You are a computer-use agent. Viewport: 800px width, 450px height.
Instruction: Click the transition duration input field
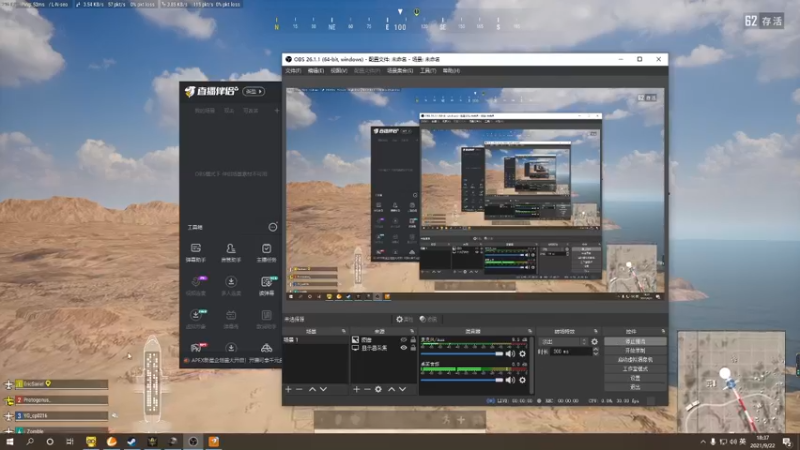point(571,352)
